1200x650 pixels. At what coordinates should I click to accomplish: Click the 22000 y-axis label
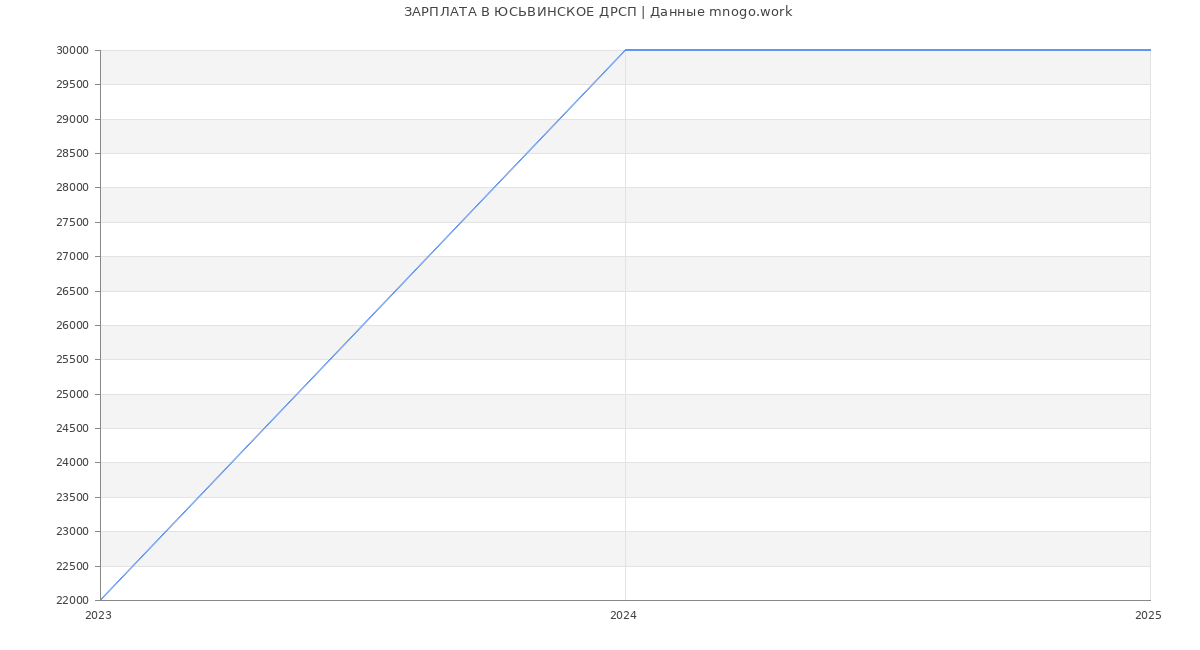pyautogui.click(x=72, y=600)
